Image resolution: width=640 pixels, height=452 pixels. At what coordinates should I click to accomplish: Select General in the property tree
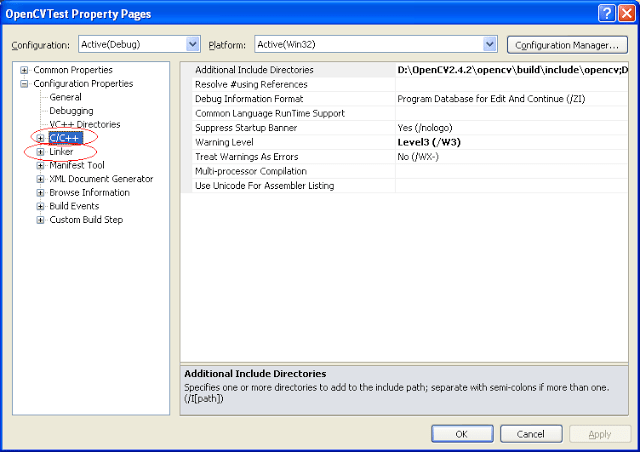coord(65,97)
